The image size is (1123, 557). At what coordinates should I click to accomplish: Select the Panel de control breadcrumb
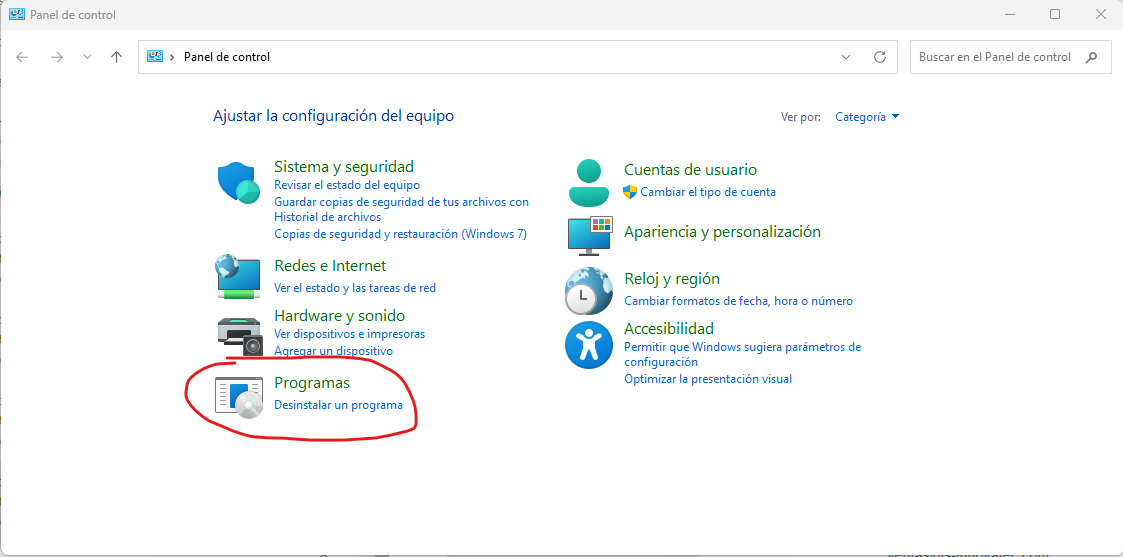(x=227, y=57)
